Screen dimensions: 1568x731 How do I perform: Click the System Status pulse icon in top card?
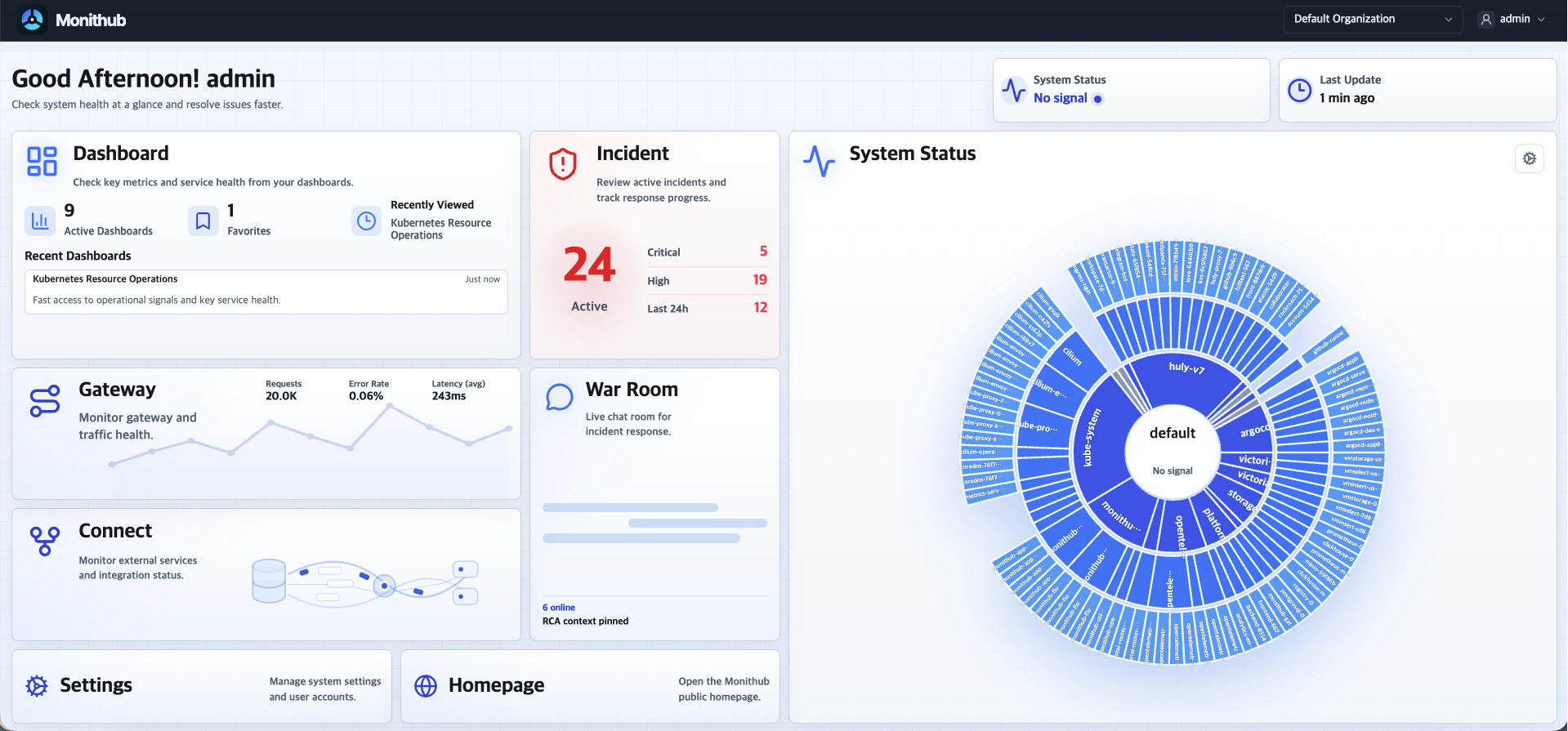pyautogui.click(x=1014, y=90)
